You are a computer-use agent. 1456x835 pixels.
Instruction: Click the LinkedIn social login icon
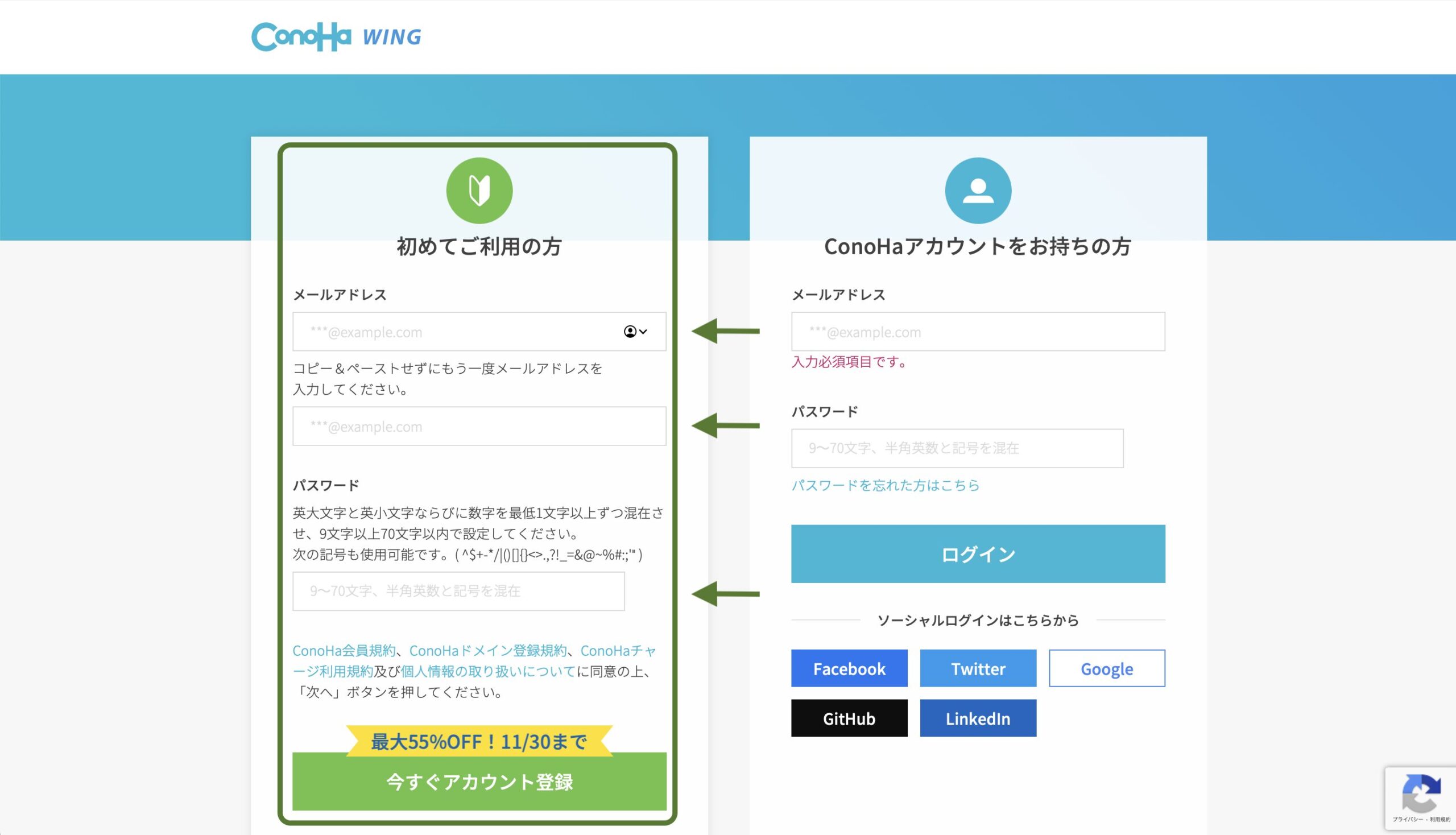pos(978,717)
